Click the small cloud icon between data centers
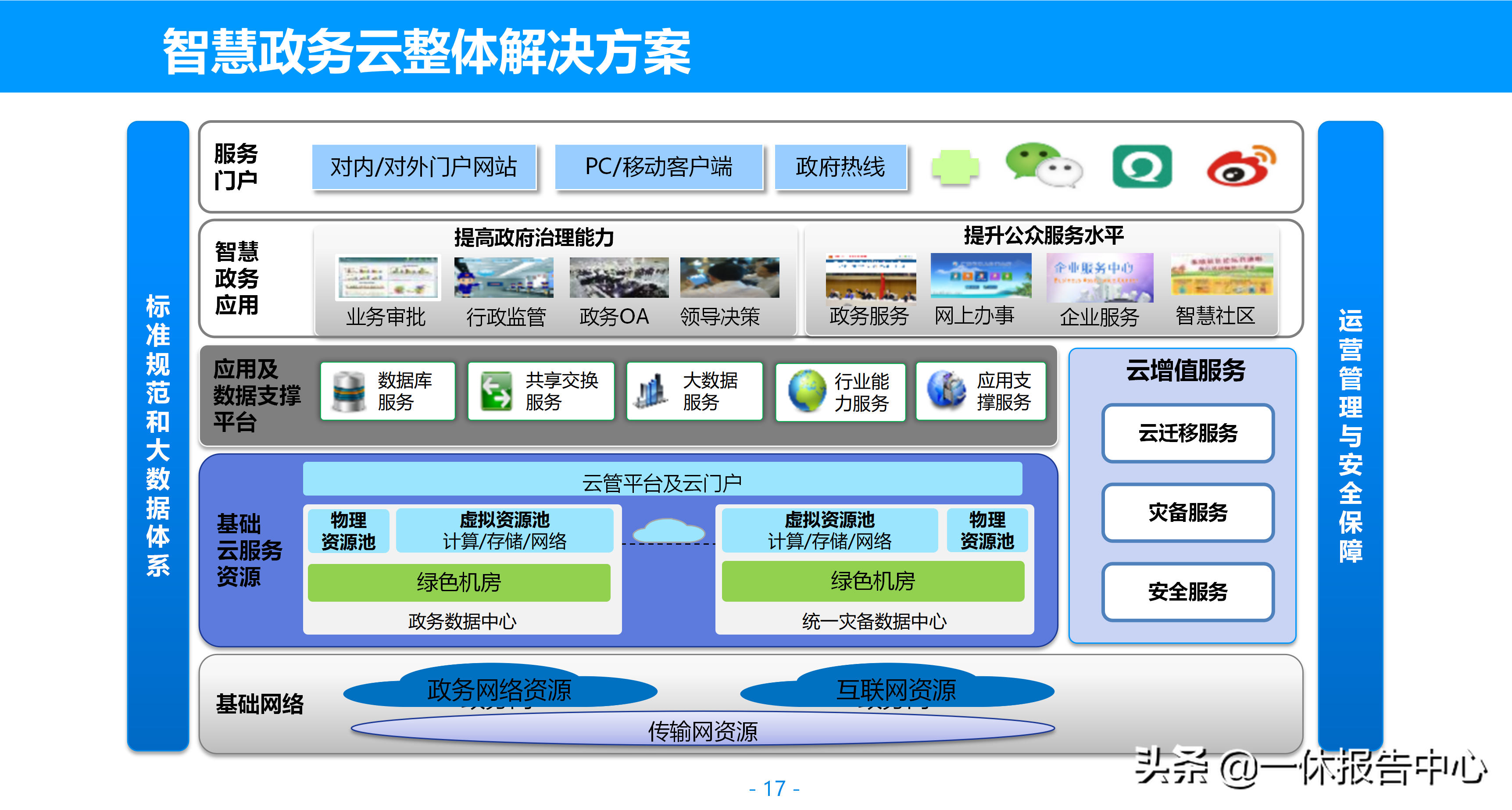1512x810 pixels. click(668, 531)
